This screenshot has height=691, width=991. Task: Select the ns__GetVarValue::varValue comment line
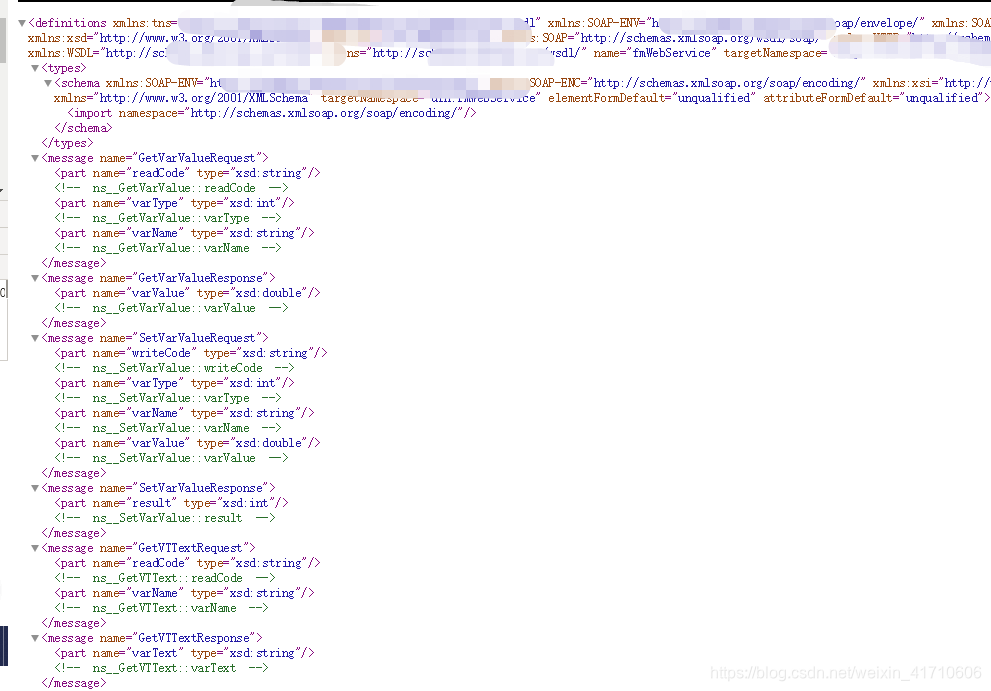pyautogui.click(x=171, y=309)
